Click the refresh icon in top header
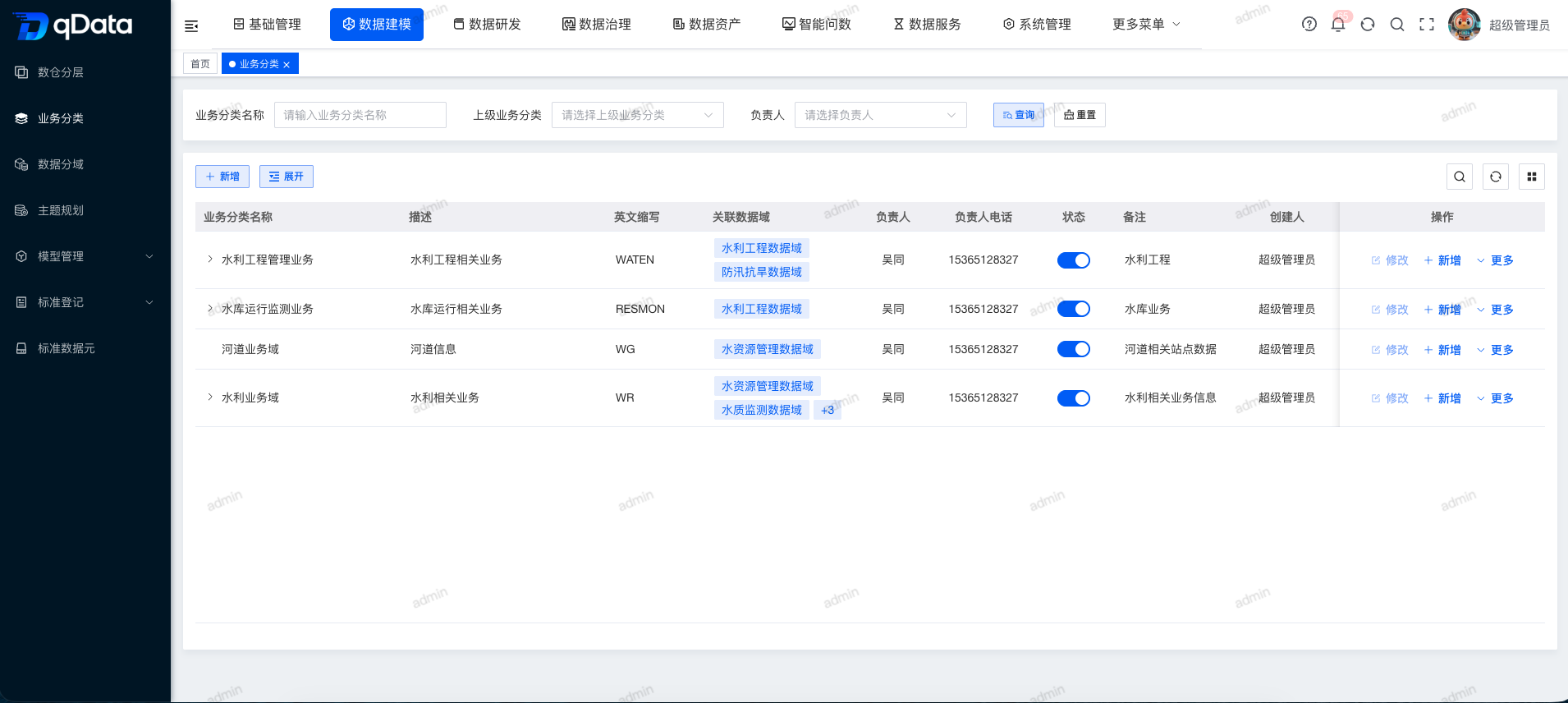1568x703 pixels. [1368, 25]
